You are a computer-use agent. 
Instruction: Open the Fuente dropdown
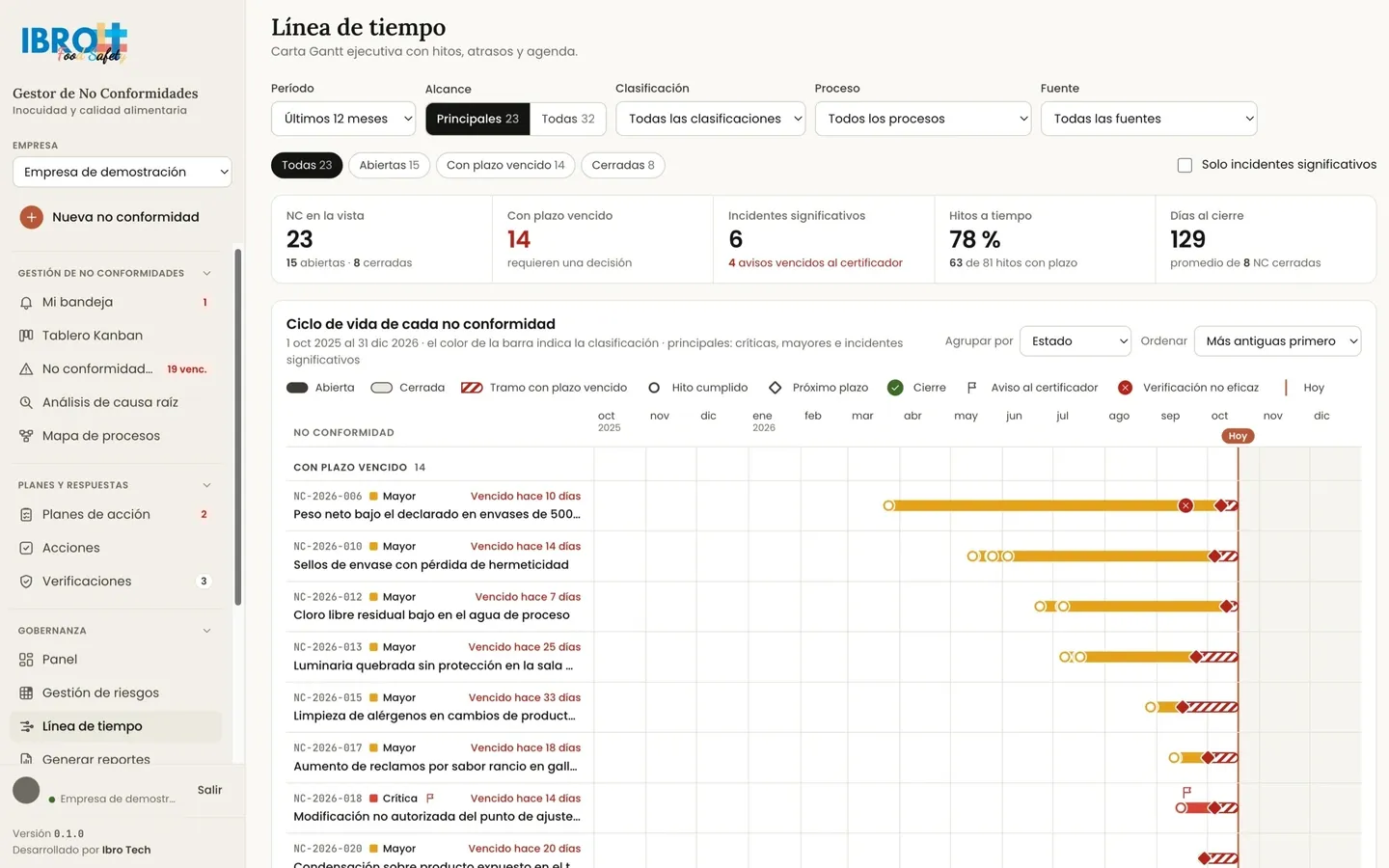(1149, 119)
